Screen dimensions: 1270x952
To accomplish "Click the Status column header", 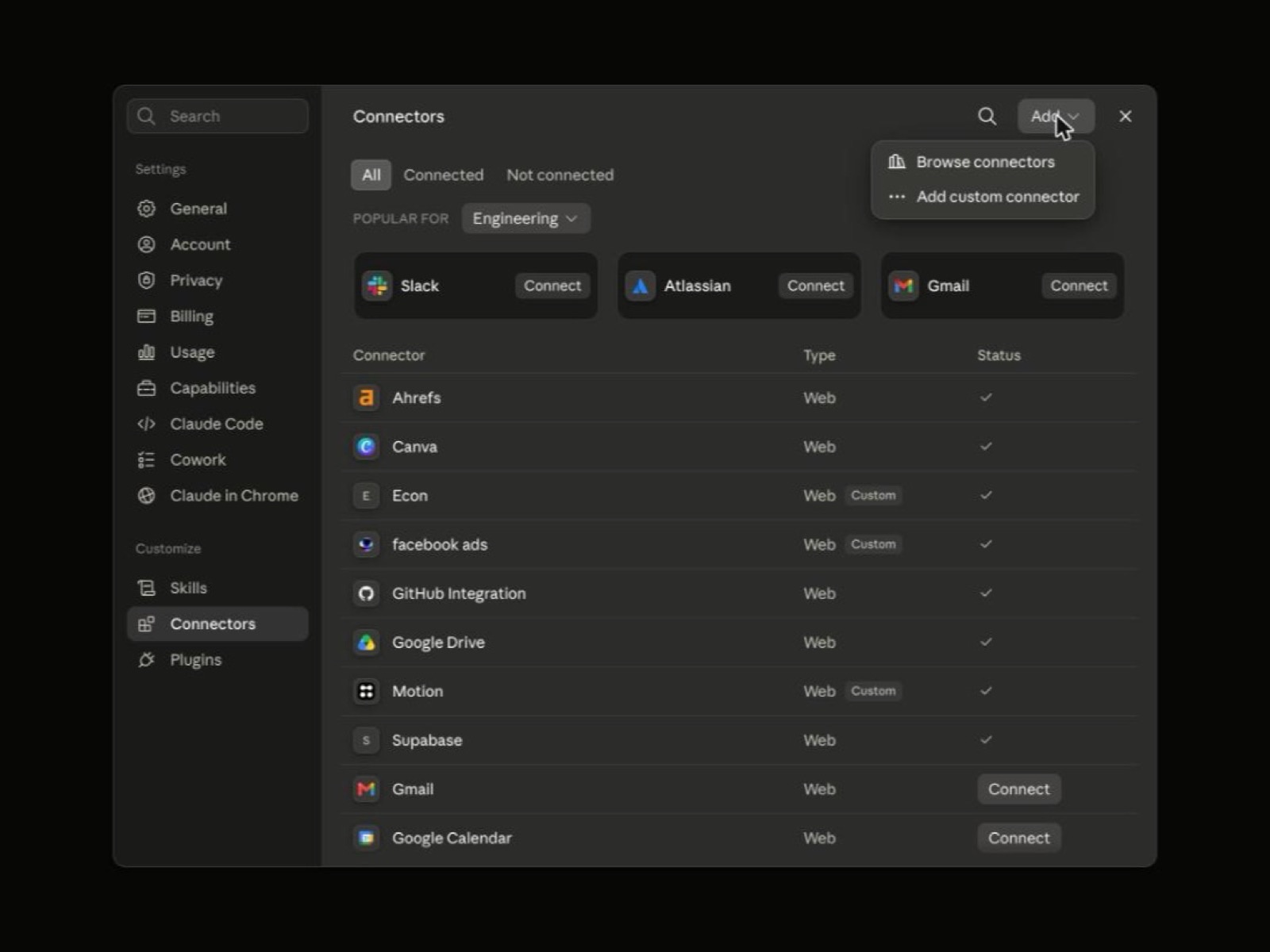I will (x=999, y=355).
